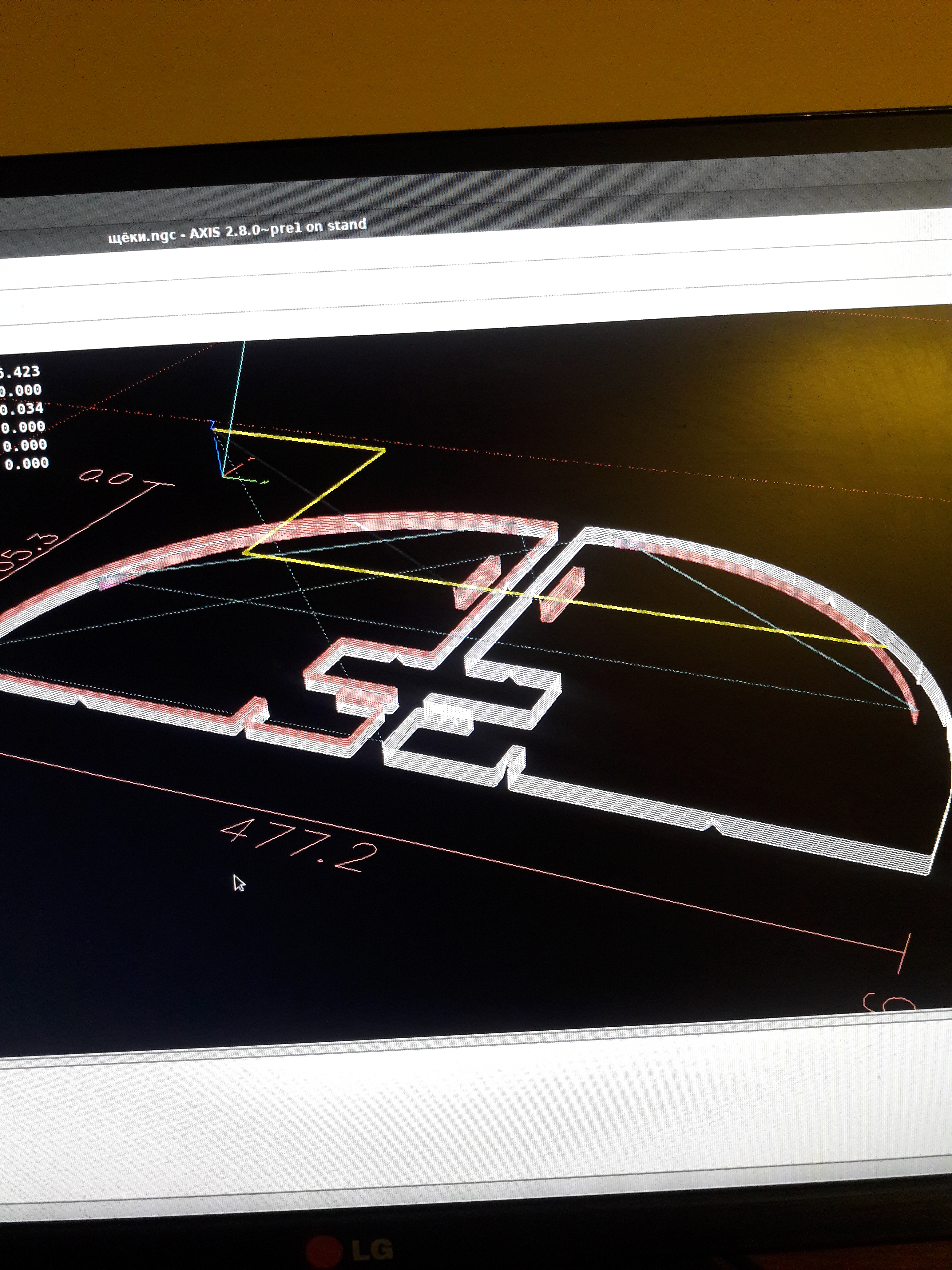The height and width of the screenshot is (1270, 952).
Task: Click the last 0.000 value in DRO
Action: tap(28, 463)
